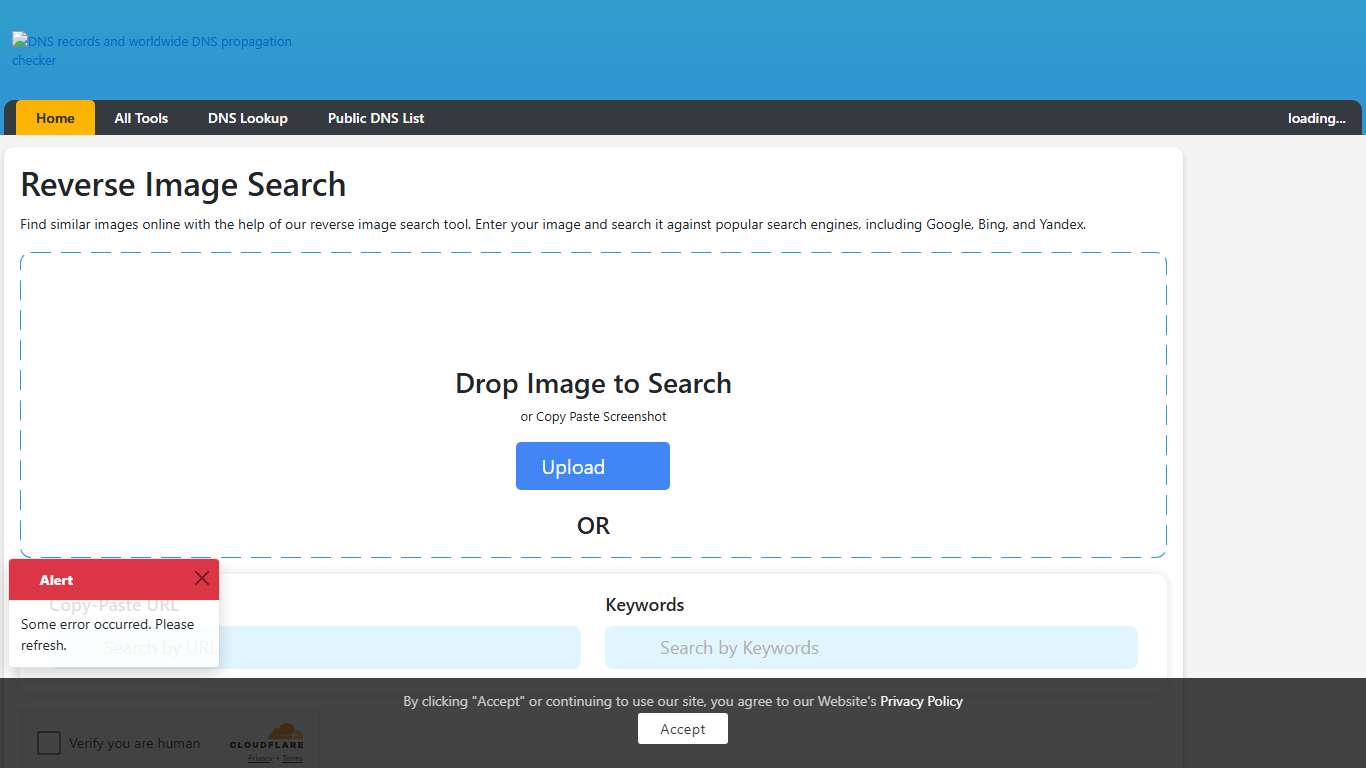1366x768 pixels.
Task: Click the Search by Keywords input field
Action: click(x=870, y=647)
